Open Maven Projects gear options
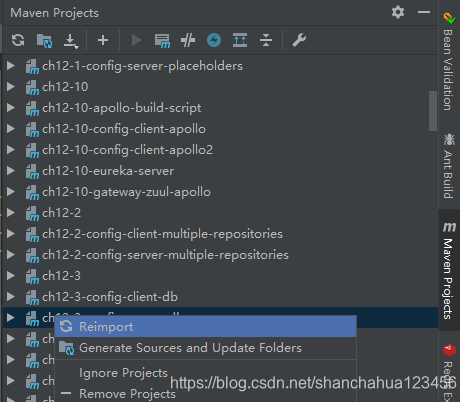This screenshot has height=402, width=467. click(x=398, y=13)
